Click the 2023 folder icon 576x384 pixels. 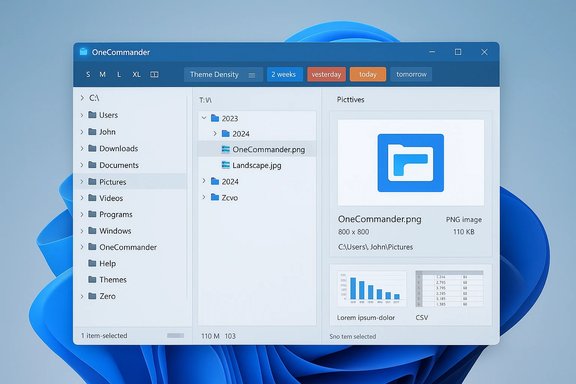tap(215, 118)
